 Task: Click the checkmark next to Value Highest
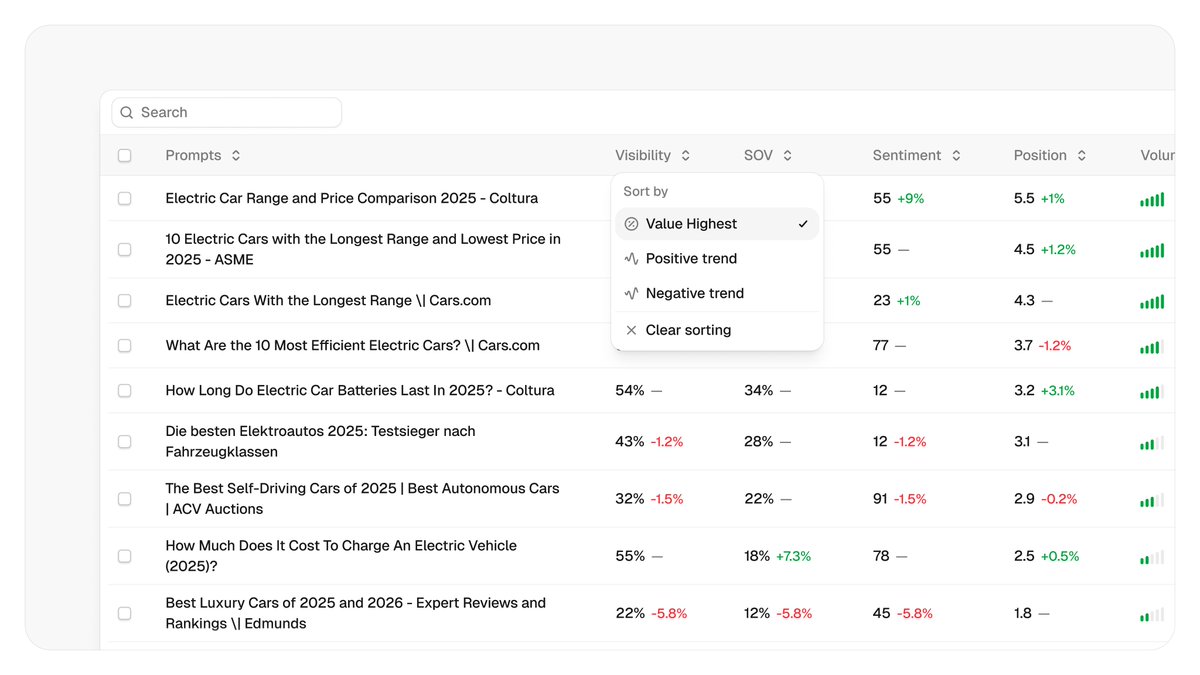click(803, 224)
